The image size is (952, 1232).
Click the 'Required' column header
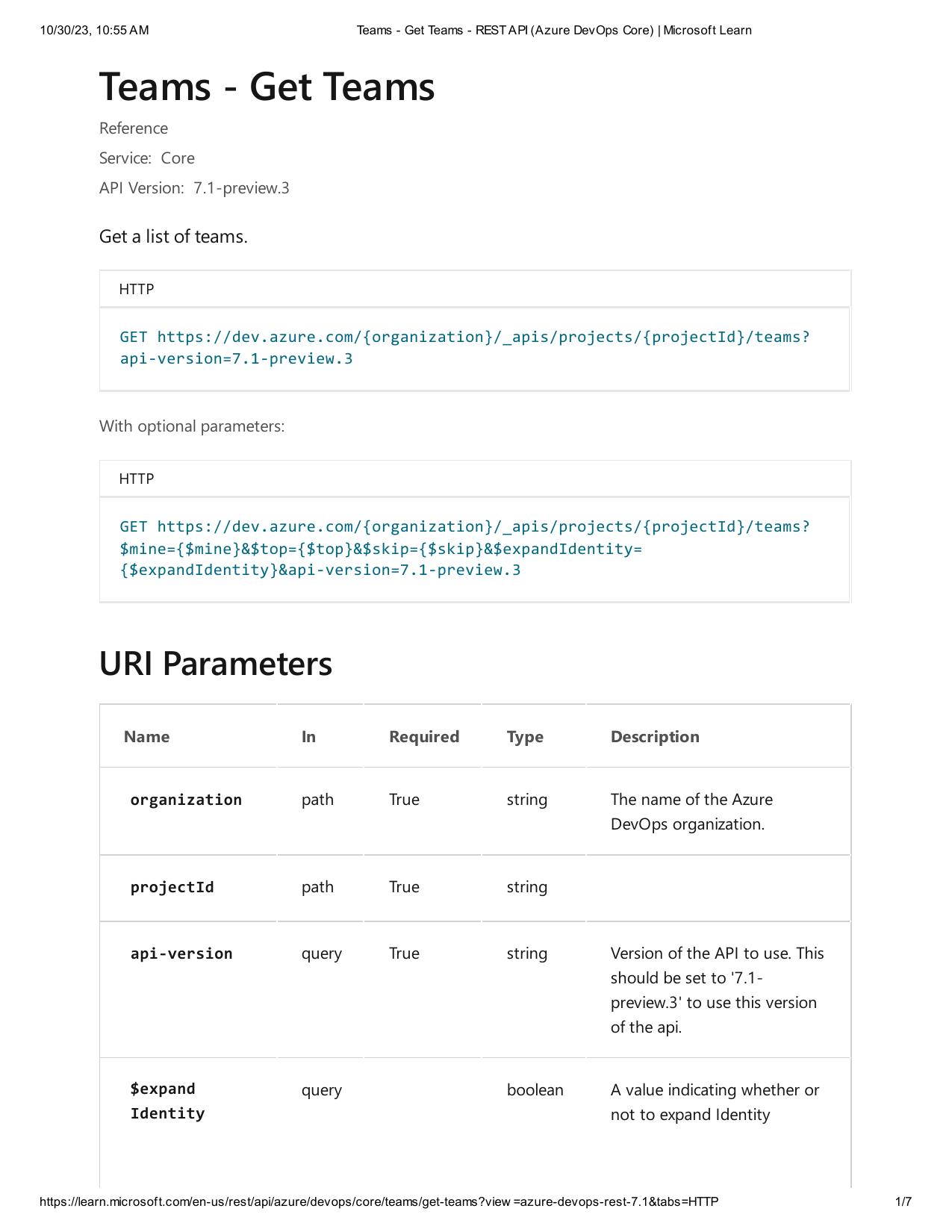423,737
